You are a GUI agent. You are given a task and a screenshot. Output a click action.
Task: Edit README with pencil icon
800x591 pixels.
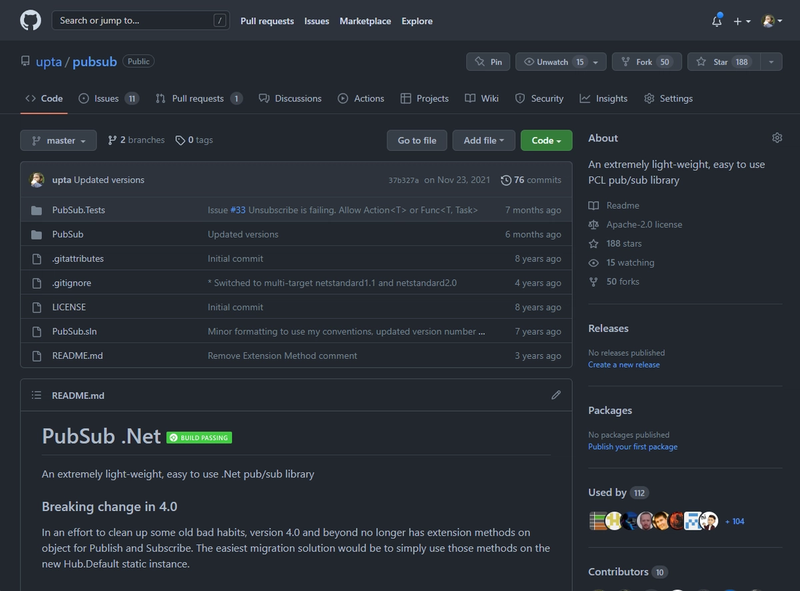556,395
